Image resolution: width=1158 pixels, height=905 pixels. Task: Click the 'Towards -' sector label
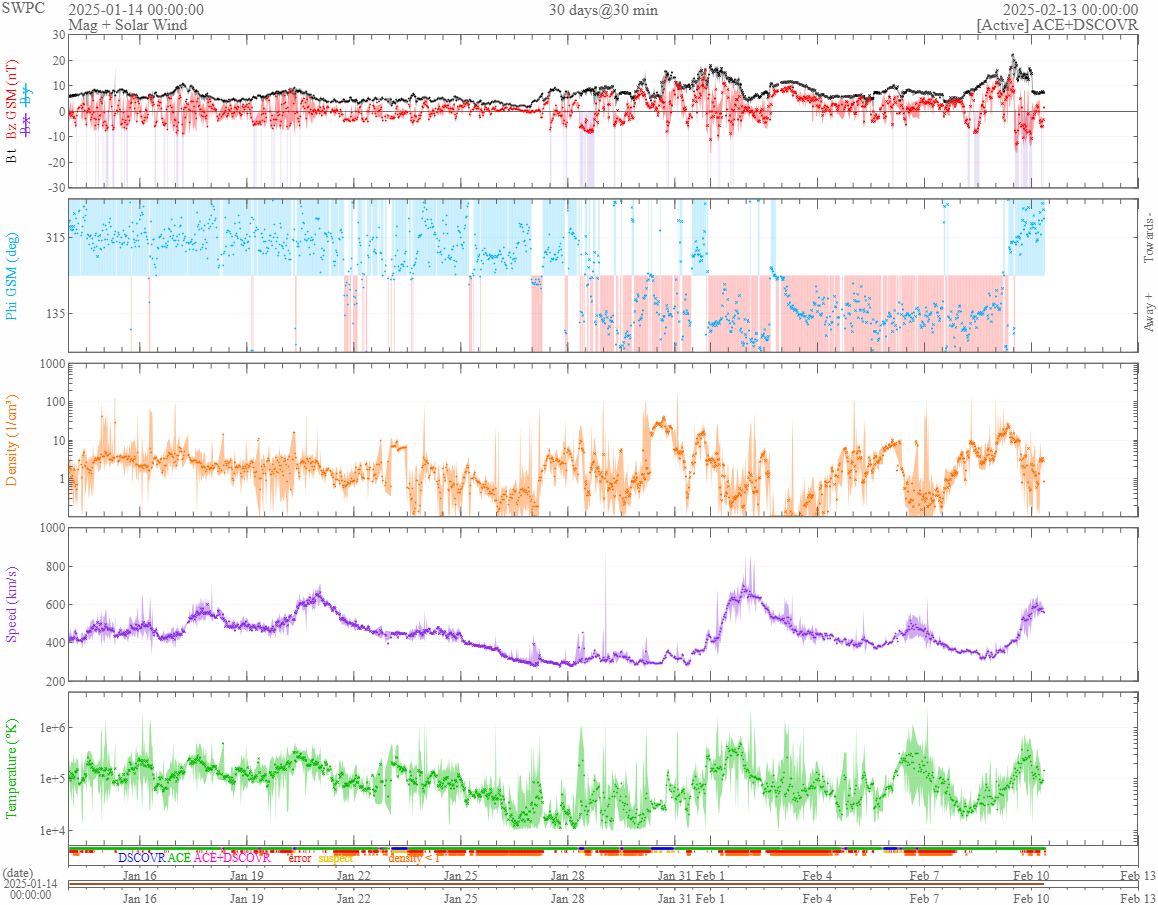pos(1148,238)
